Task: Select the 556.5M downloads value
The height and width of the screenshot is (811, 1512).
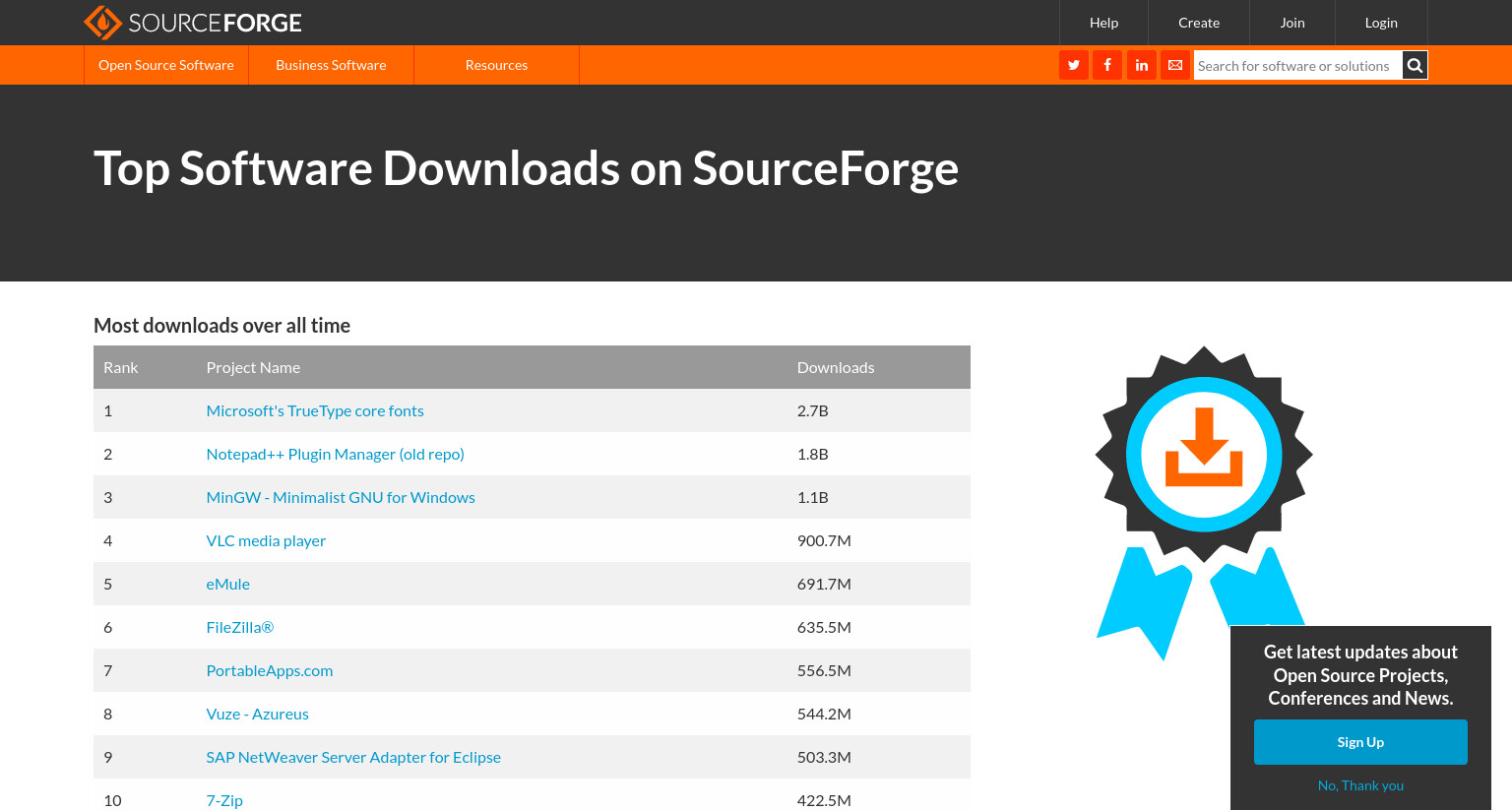Action: pyautogui.click(x=824, y=670)
